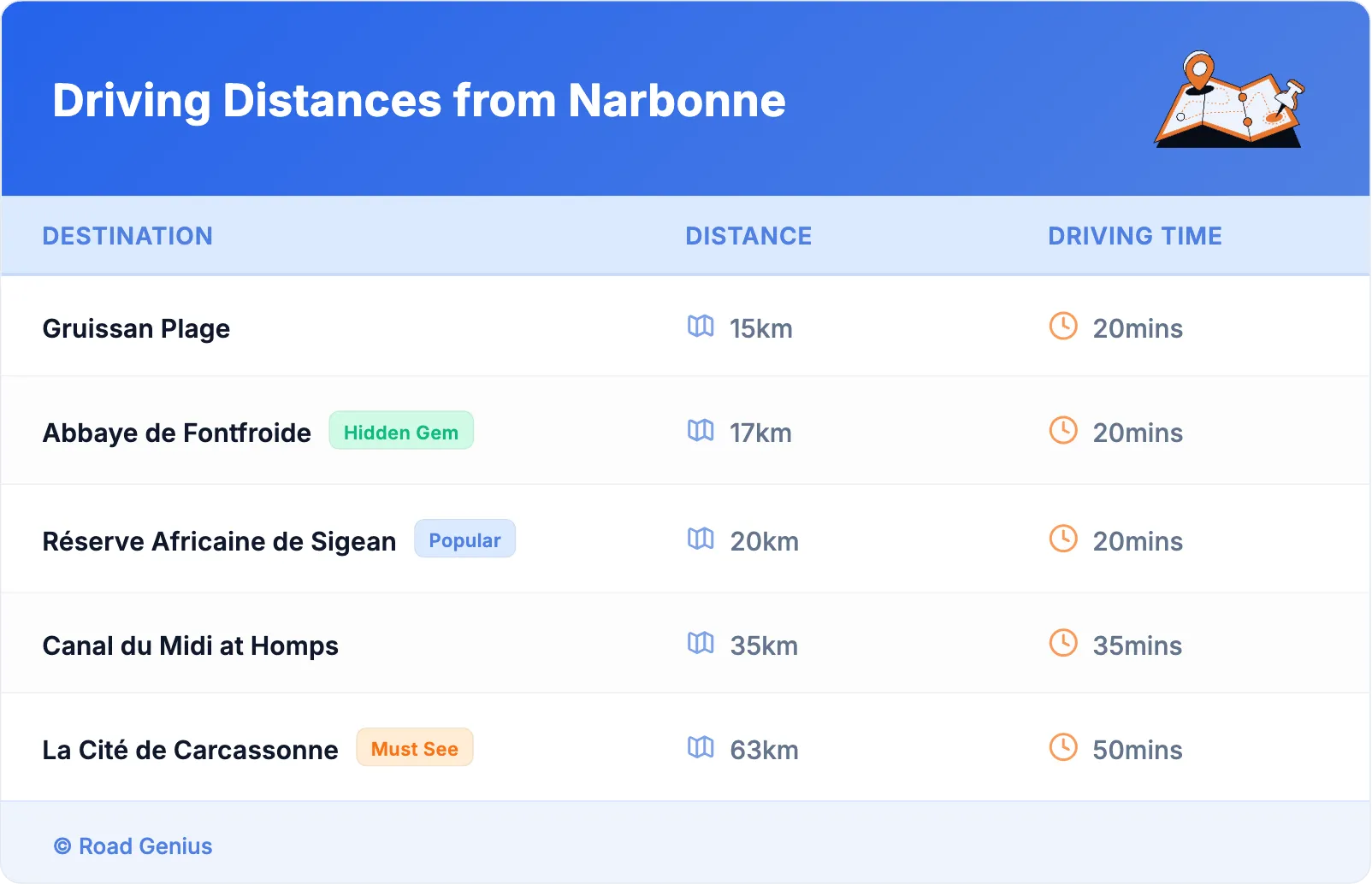Screen dimensions: 1372x884
Task: Click the Must See badge
Action: 415,748
